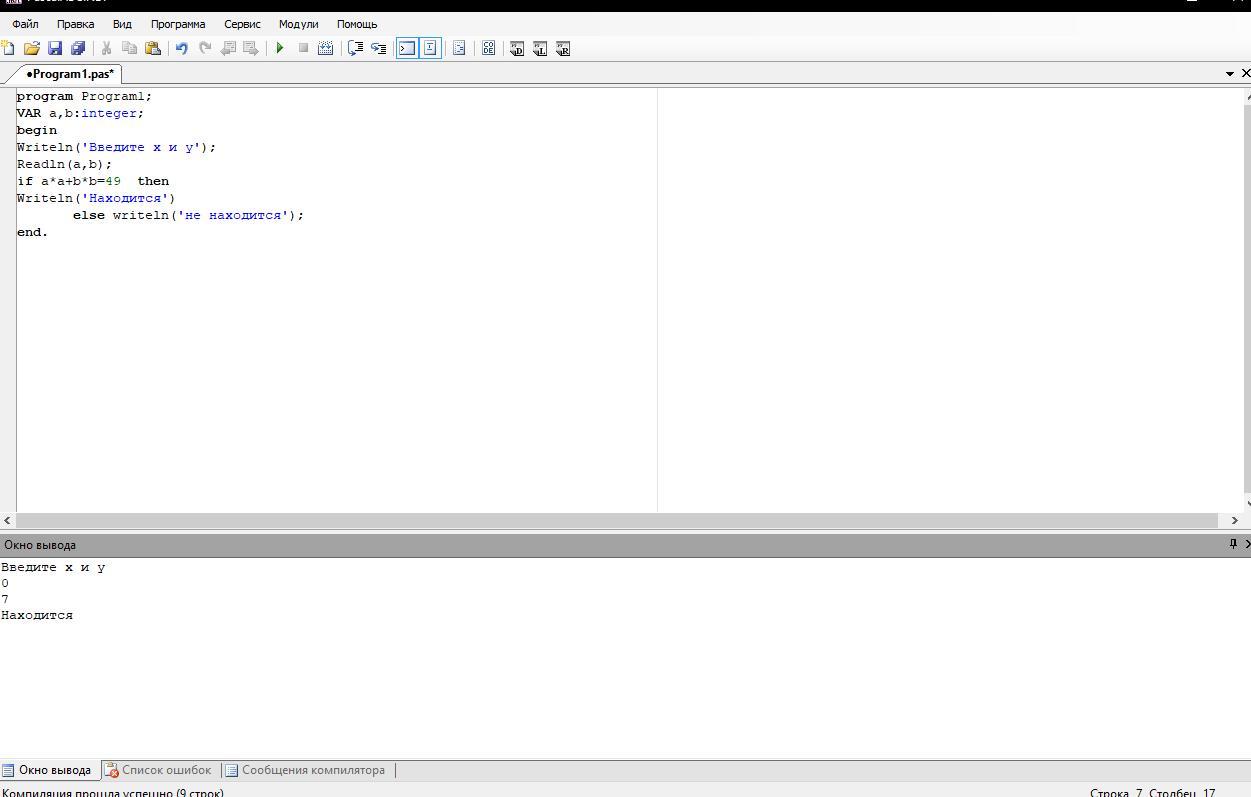Click the 'Строка 7 Столбец 17' status indicator

click(x=1153, y=792)
